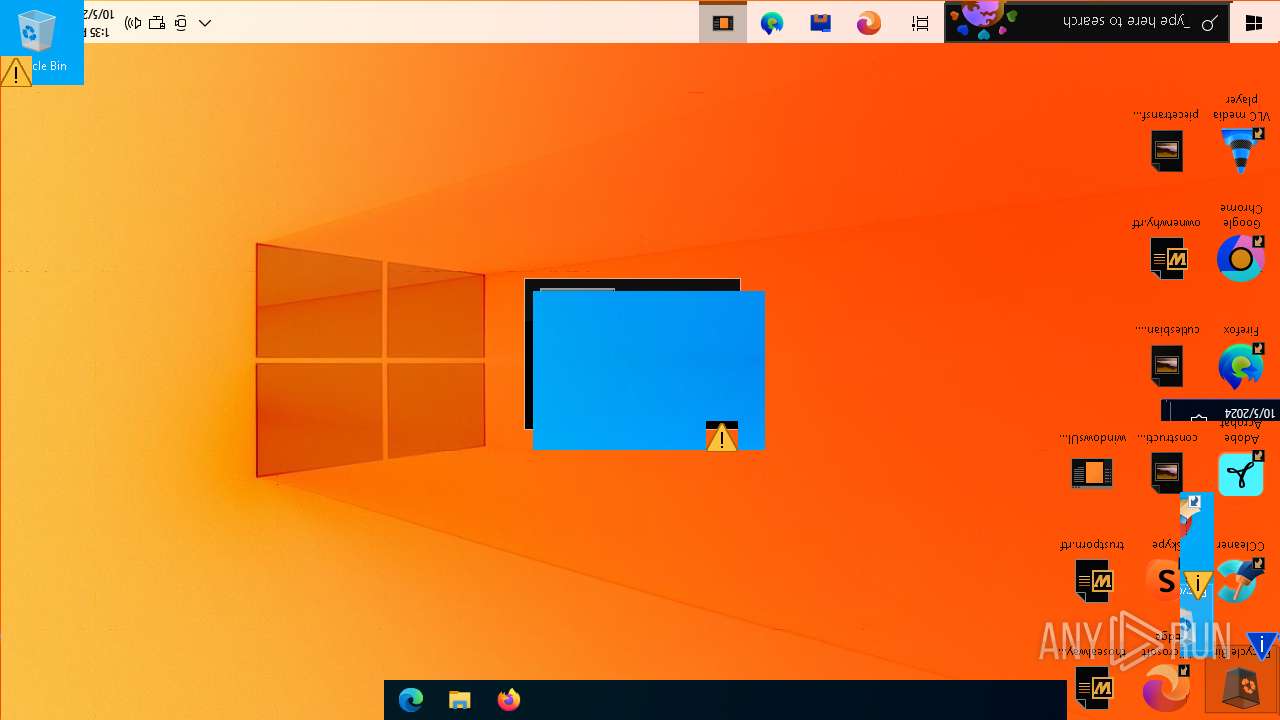The height and width of the screenshot is (720, 1280).
Task: Click the warning triangle below top-left Recycle Bin
Action: point(16,73)
